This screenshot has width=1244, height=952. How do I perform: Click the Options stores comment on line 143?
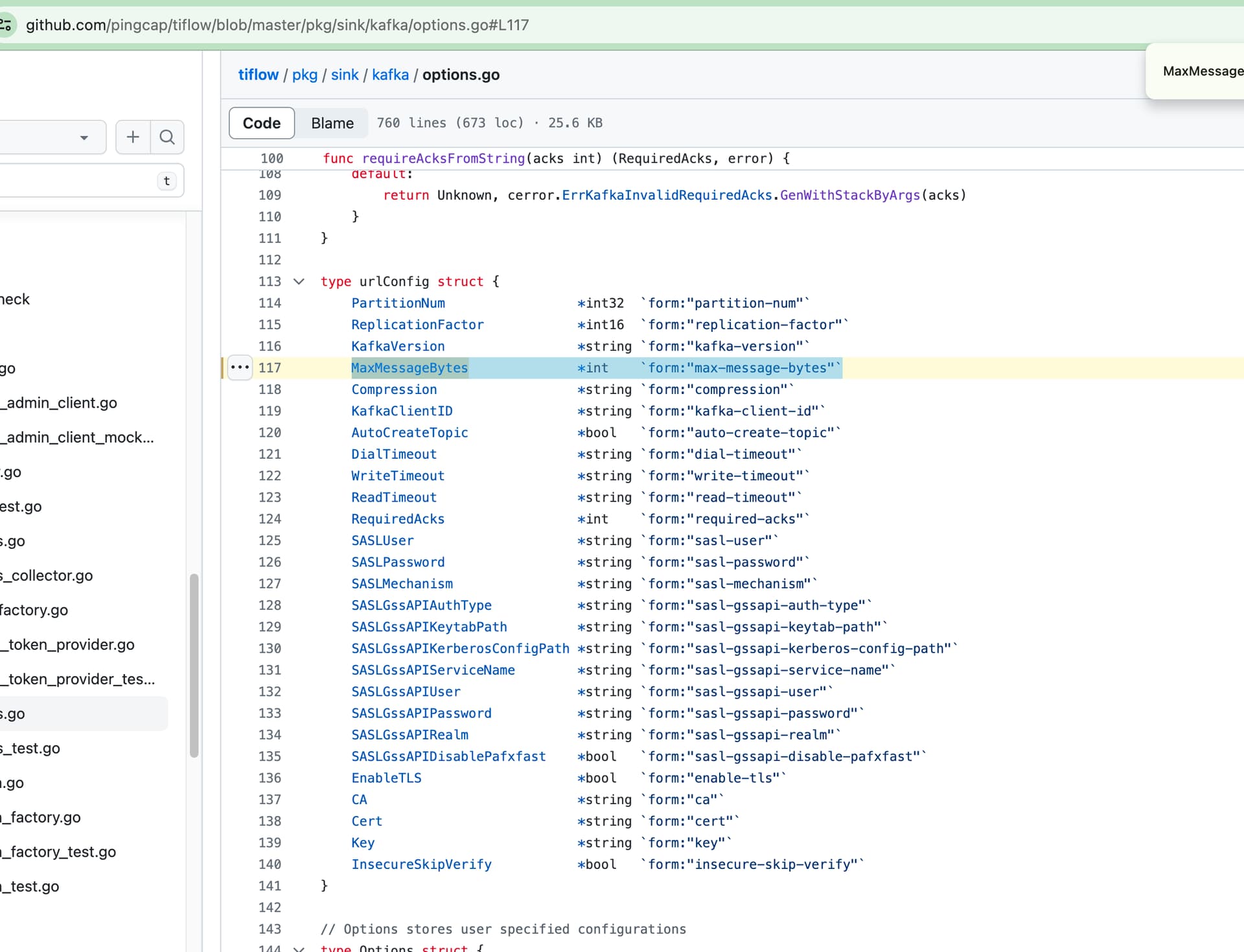pyautogui.click(x=503, y=929)
